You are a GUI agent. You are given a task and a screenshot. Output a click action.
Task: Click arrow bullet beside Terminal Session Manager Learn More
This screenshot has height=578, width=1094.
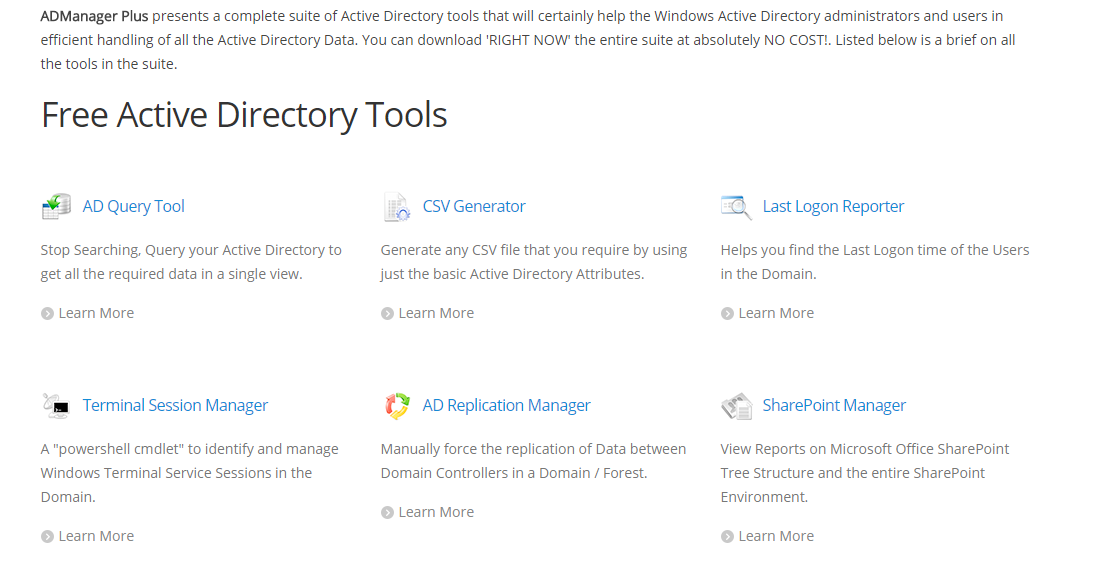coord(47,536)
